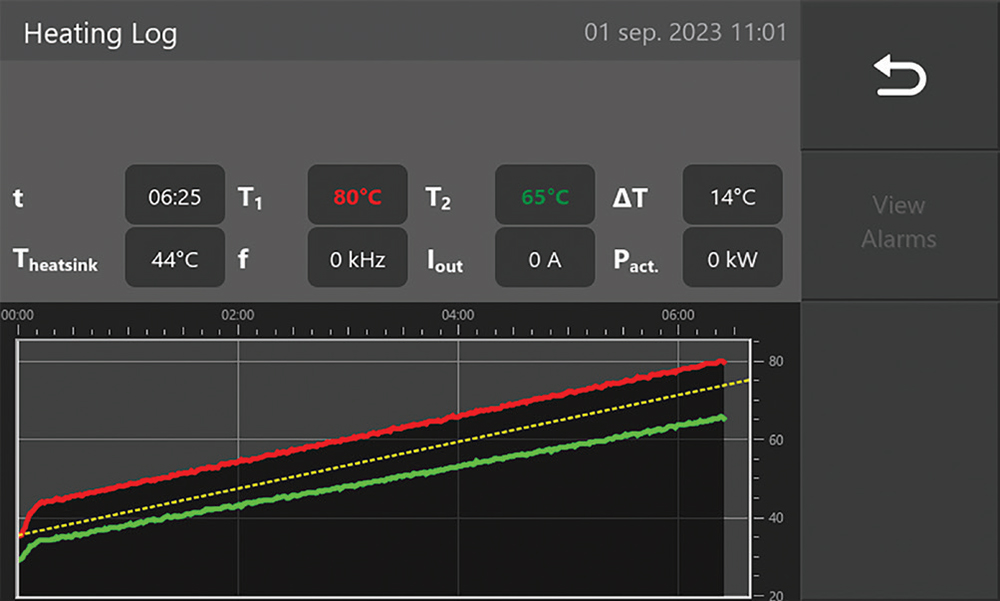Screen dimensions: 1000x601
Task: Click the 06:00 mark on time ruler
Action: point(679,315)
